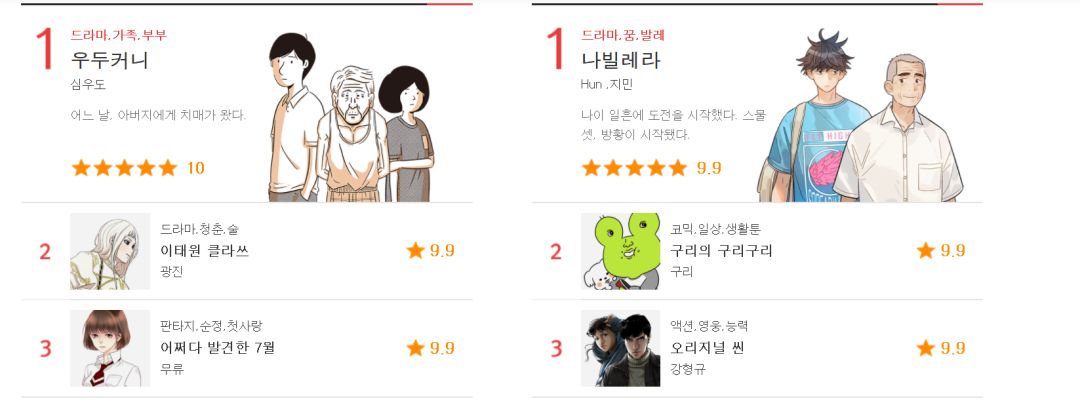Select the 어쩌다 발견한 7월 thumbnail
1080x405 pixels.
pyautogui.click(x=110, y=349)
